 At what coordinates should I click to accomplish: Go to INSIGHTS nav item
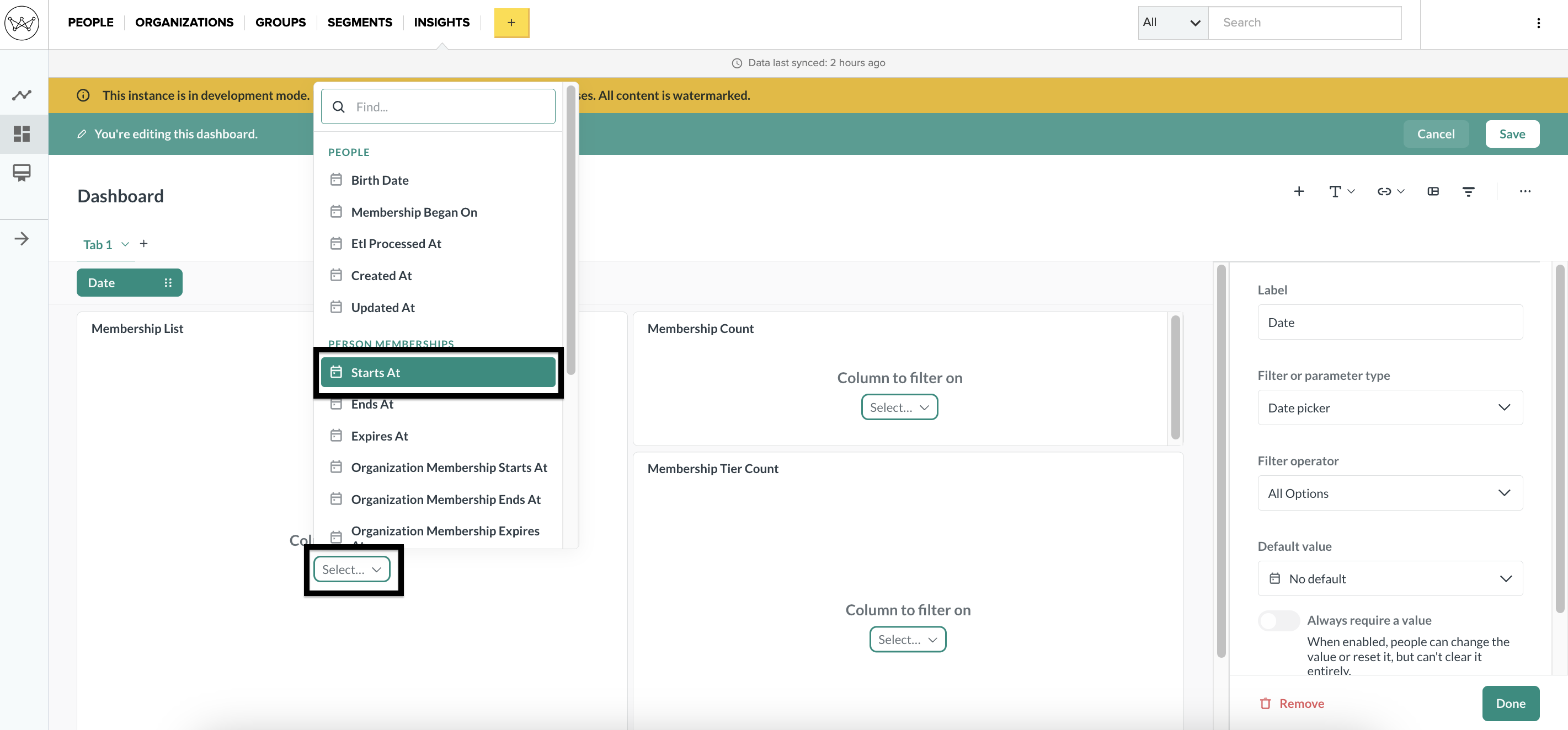pos(442,23)
